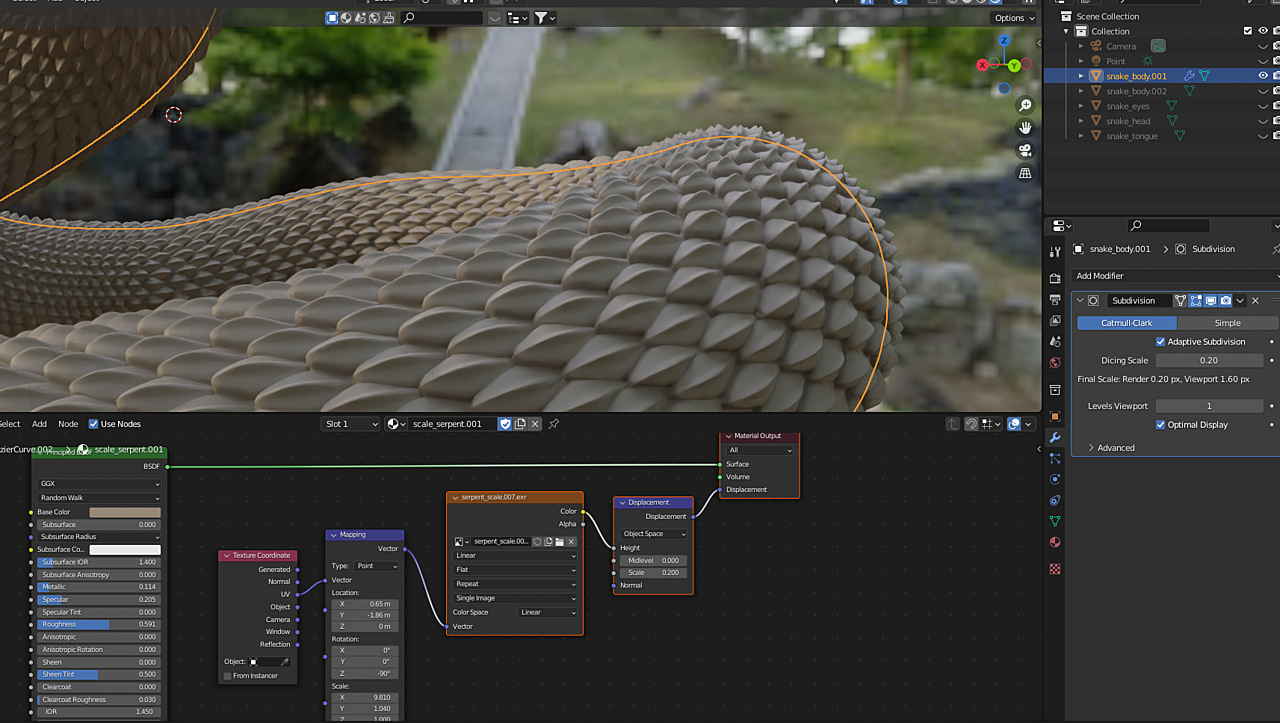The height and width of the screenshot is (723, 1280).
Task: Pin the node editor material
Action: [553, 424]
